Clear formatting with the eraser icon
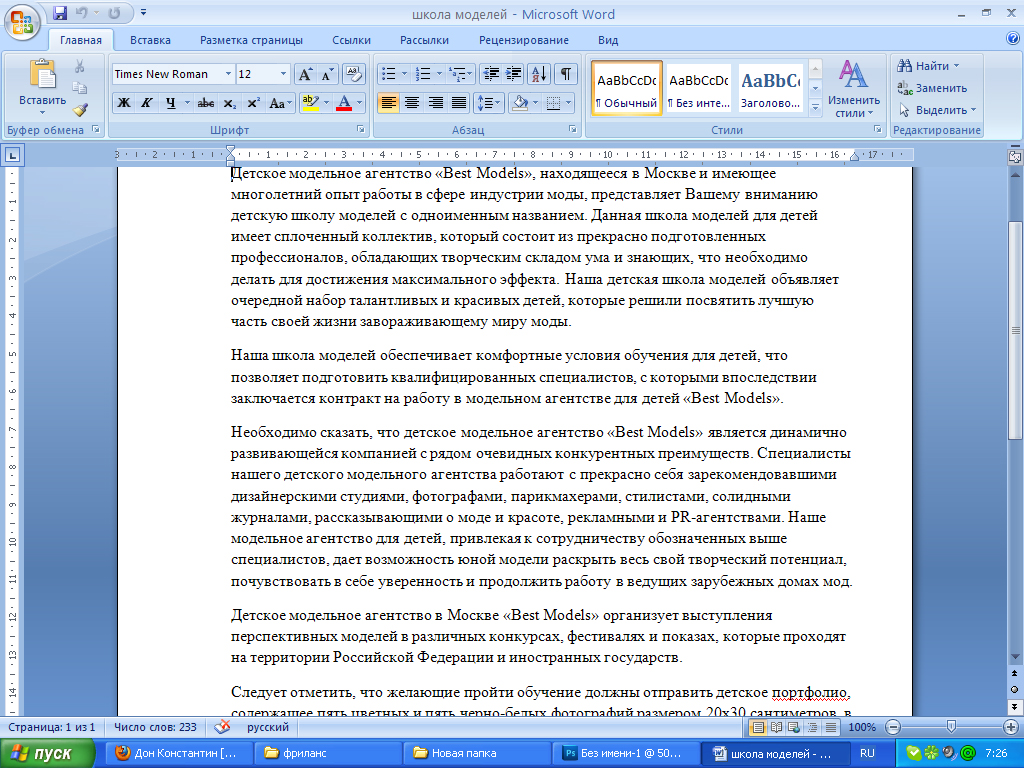This screenshot has width=1024, height=768. 353,74
